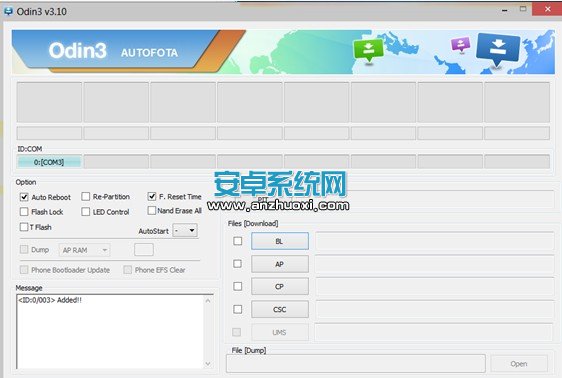This screenshot has height=378, width=562.
Task: Click the BL file button
Action: pos(280,241)
